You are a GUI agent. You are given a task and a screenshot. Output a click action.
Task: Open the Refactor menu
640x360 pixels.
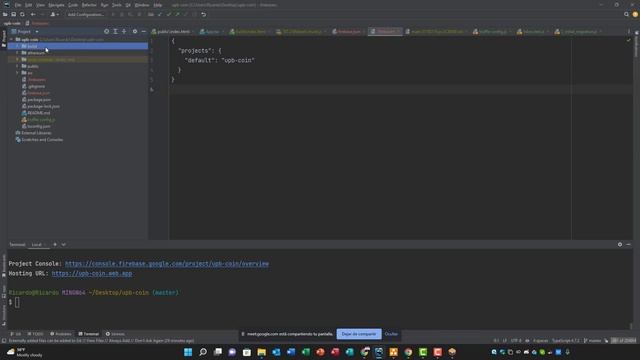tap(89, 5)
